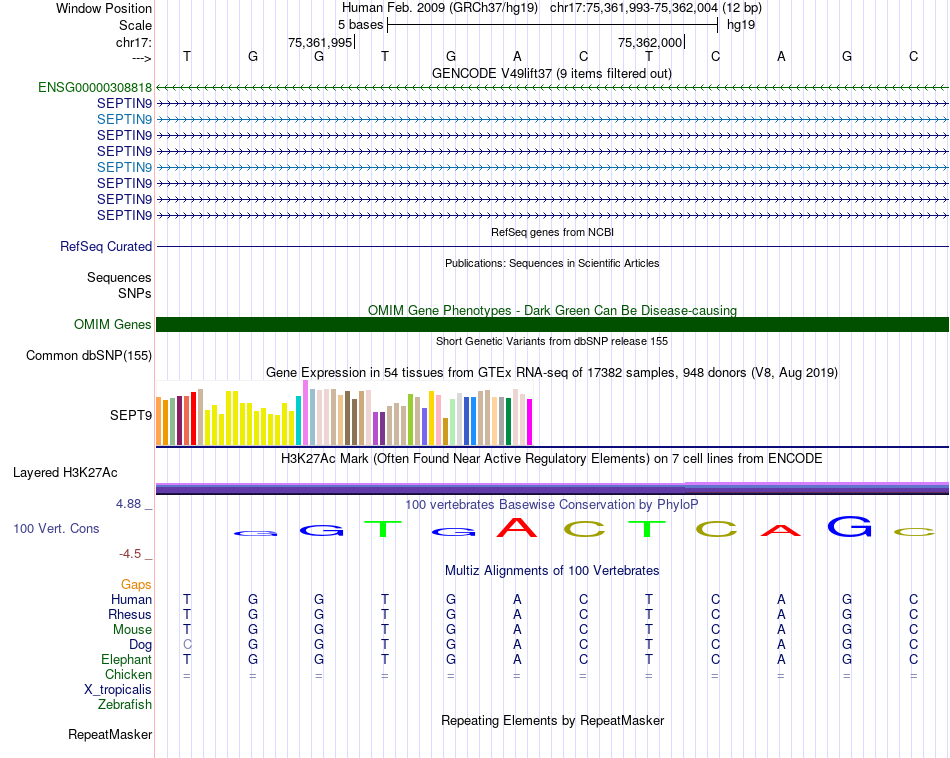Click the OMIM Genes track label
Image resolution: width=950 pixels, height=758 pixels.
[112, 324]
